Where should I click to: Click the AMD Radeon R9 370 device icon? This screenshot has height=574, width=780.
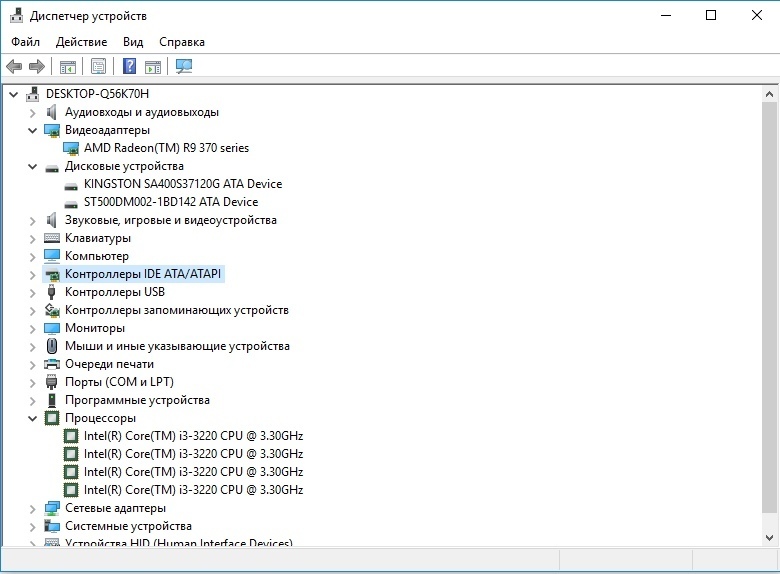click(x=71, y=148)
